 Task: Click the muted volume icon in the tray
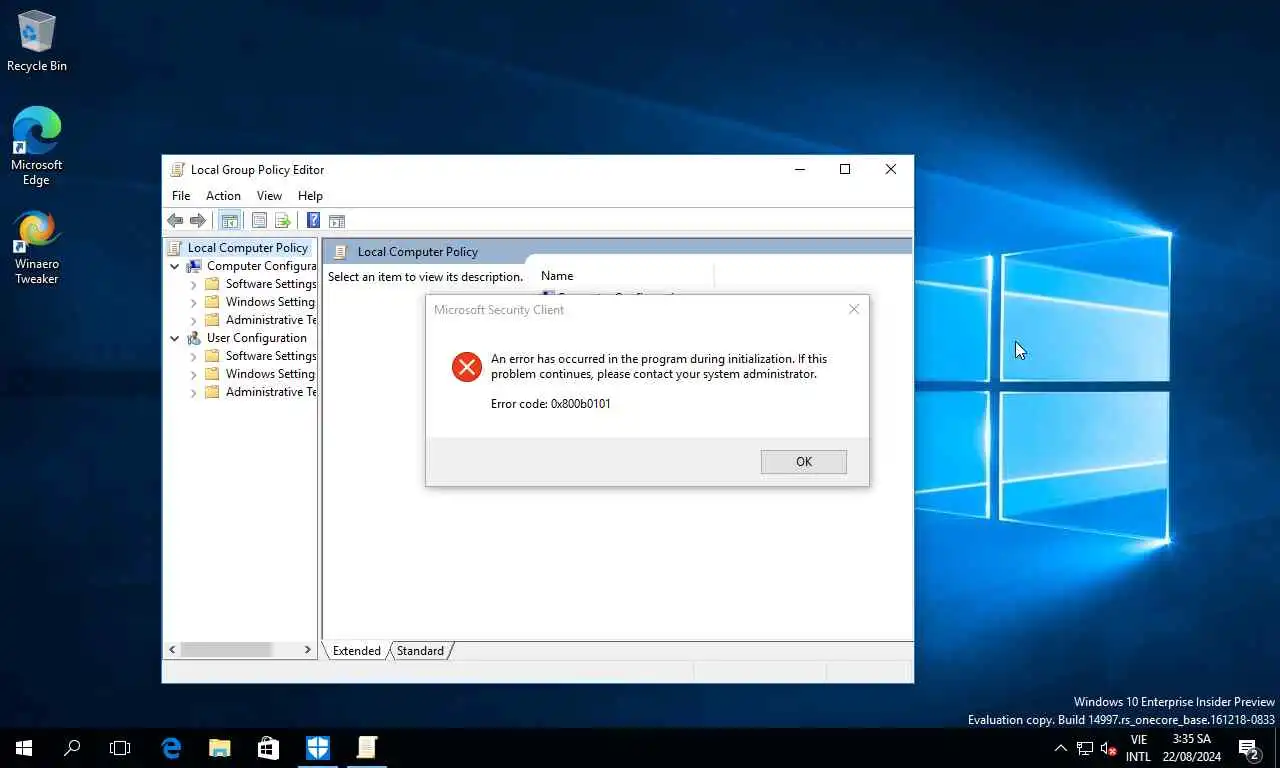(1108, 748)
